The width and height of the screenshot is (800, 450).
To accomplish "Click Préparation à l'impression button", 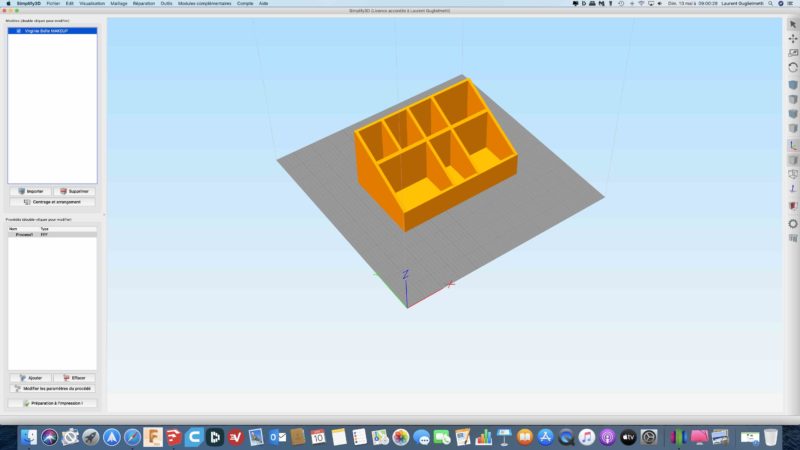I will [x=52, y=403].
